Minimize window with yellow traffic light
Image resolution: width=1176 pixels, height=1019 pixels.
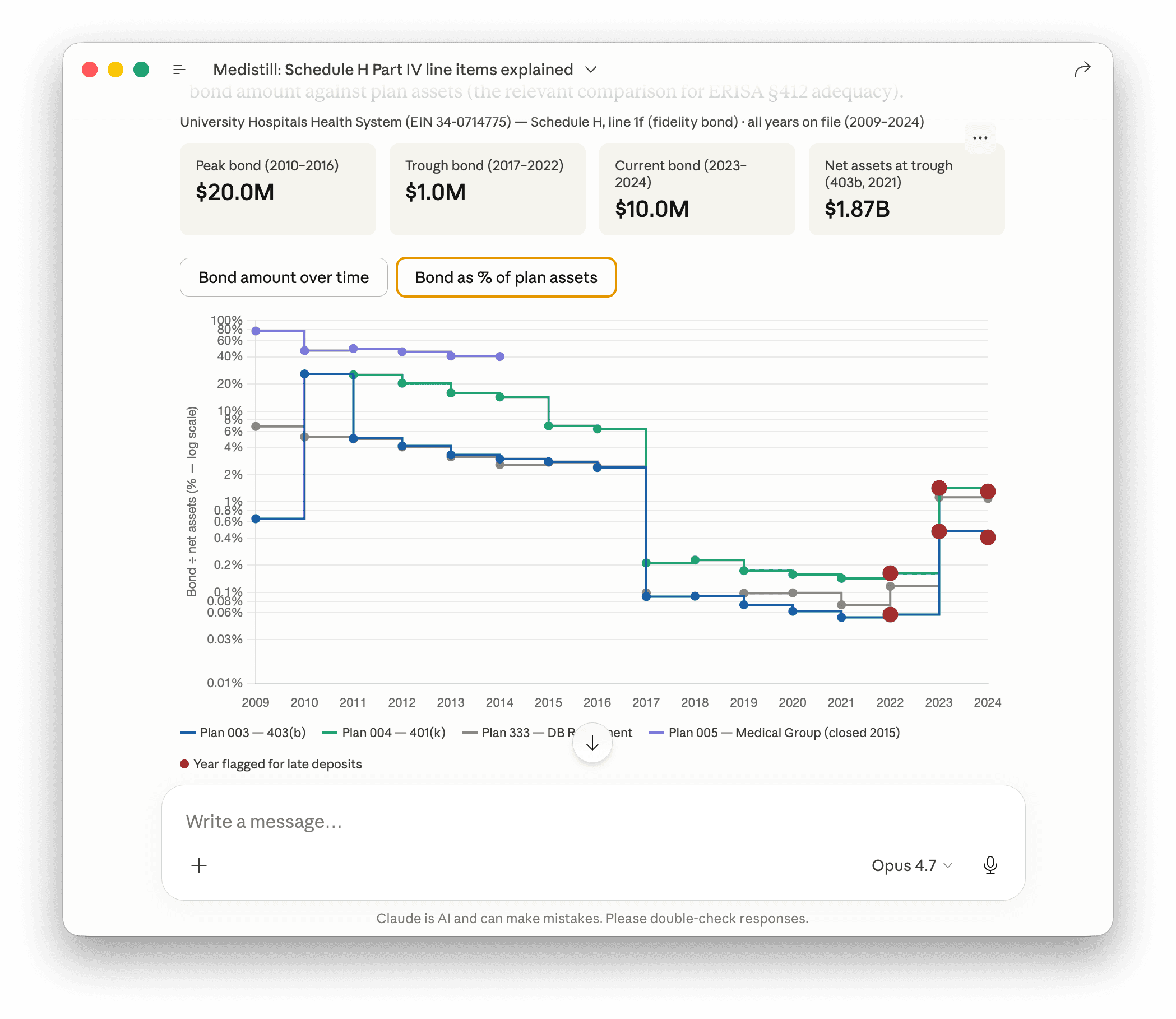(115, 70)
